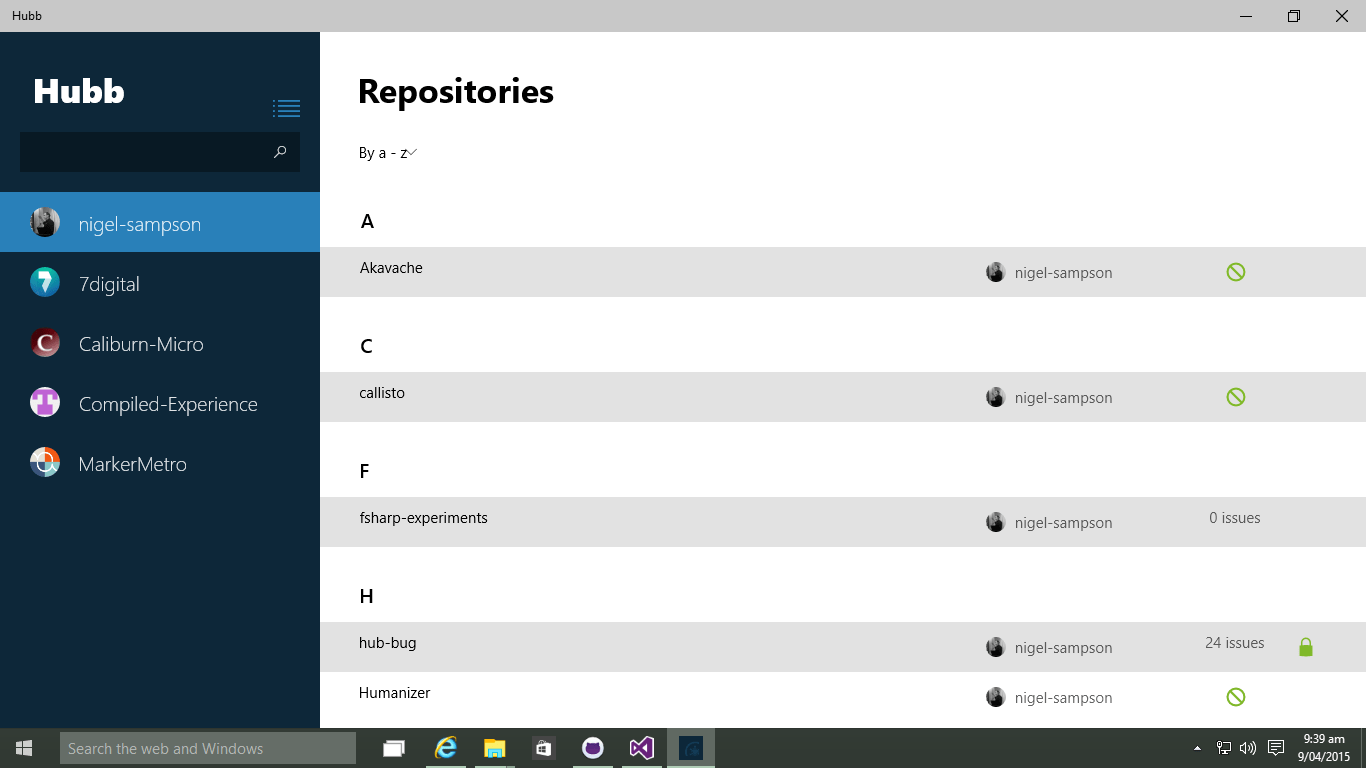
Task: Open the Akavache repository
Action: [x=843, y=272]
